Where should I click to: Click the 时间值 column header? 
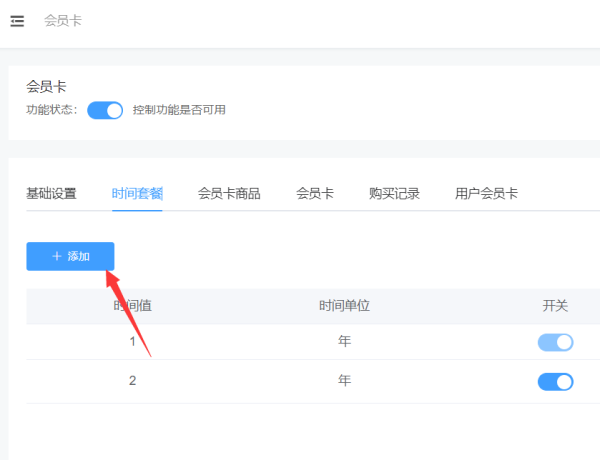click(x=132, y=306)
